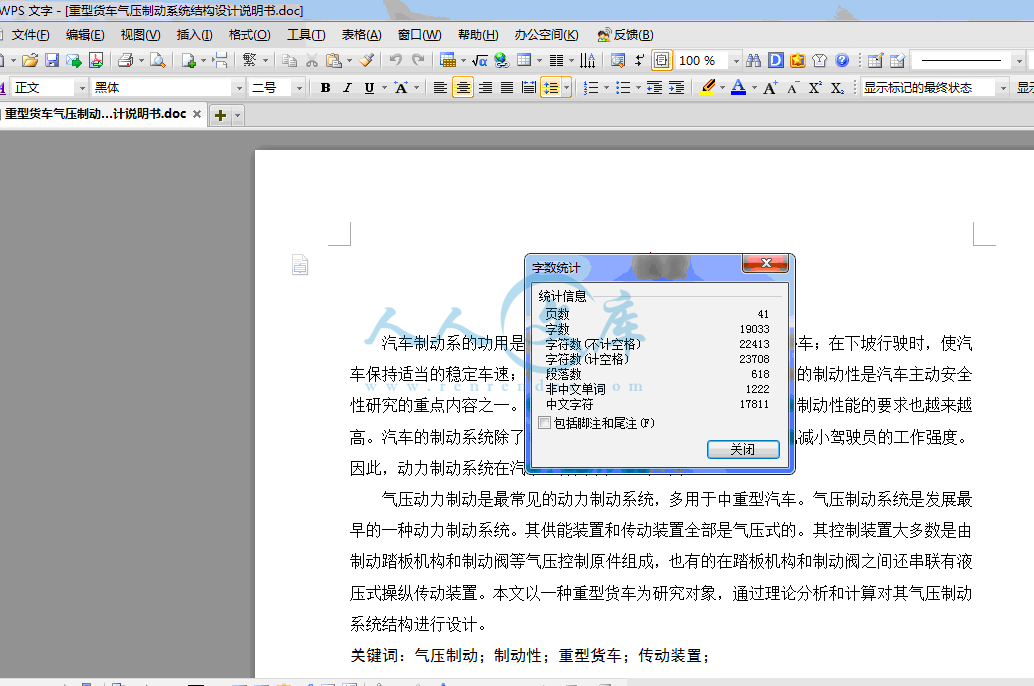The width and height of the screenshot is (1034, 686).
Task: Click numbered list button
Action: 591,88
